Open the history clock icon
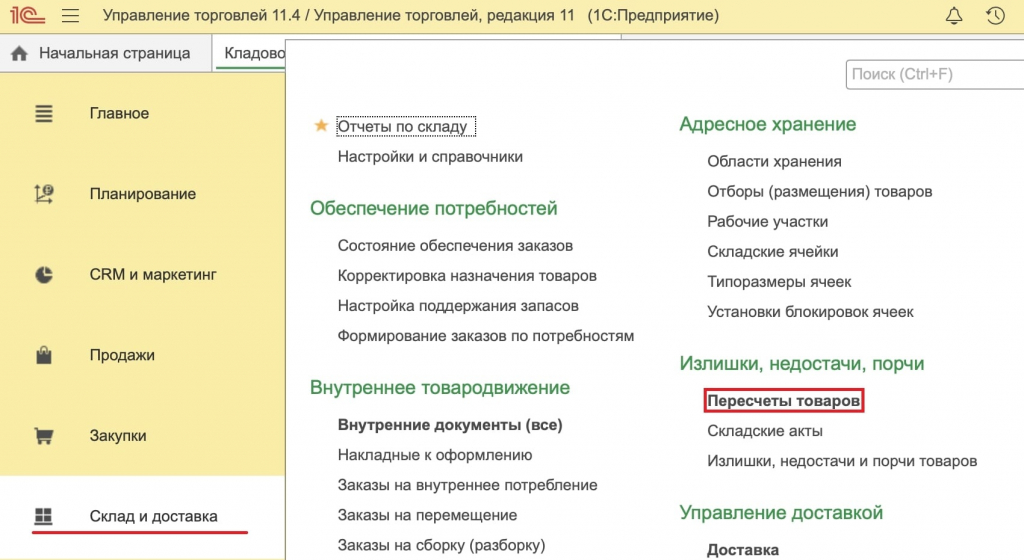The height and width of the screenshot is (560, 1024). [995, 15]
